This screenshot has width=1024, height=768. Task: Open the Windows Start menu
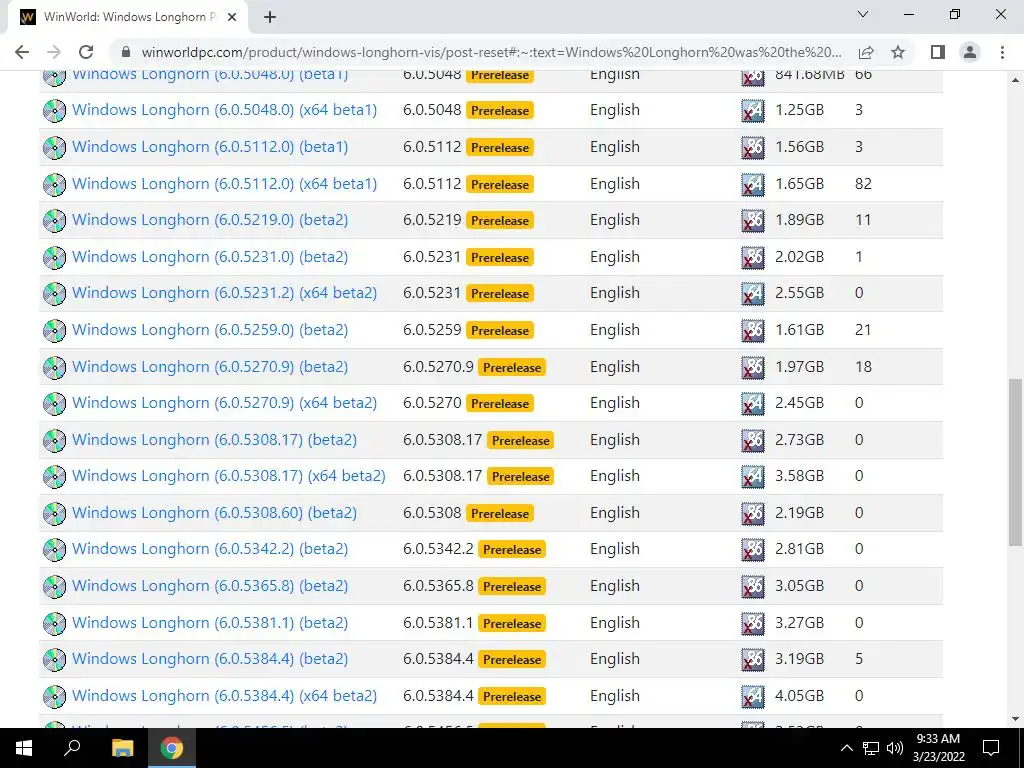click(x=24, y=748)
